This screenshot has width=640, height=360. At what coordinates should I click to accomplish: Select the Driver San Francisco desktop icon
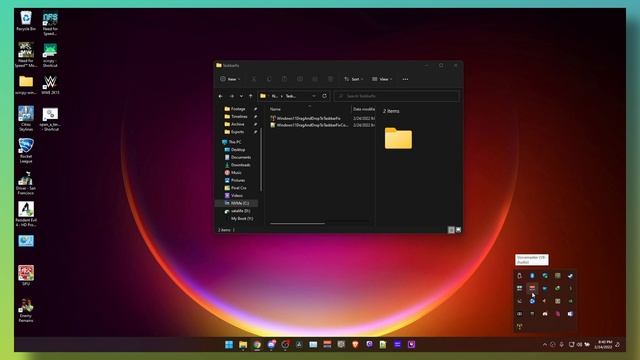(x=26, y=182)
